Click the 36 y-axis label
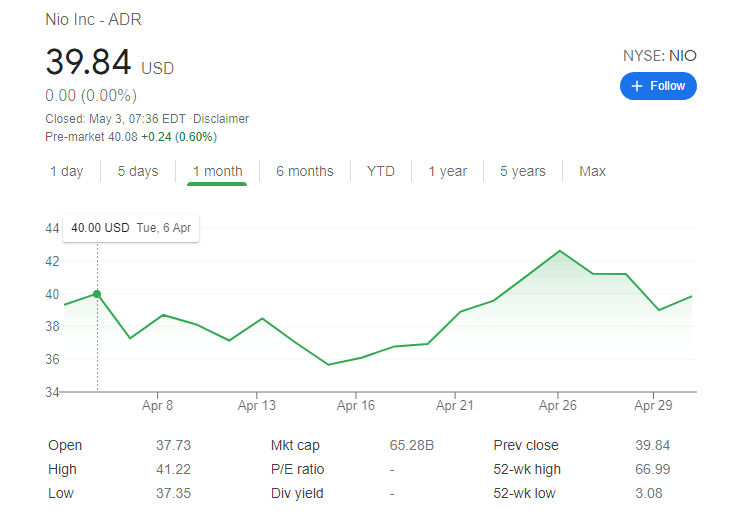Viewport: 737px width, 520px height. (x=52, y=359)
